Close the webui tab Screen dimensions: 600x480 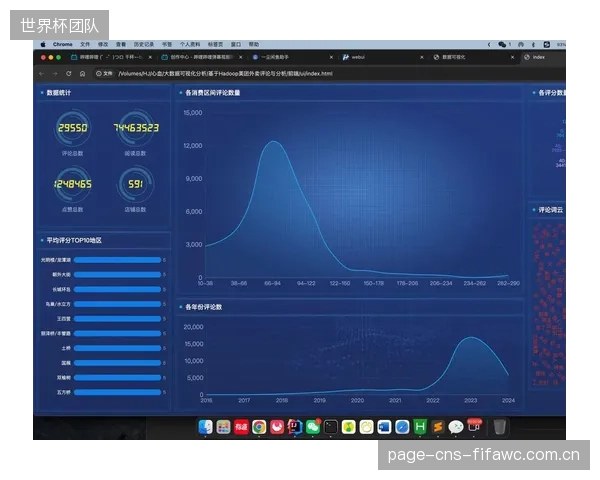[x=422, y=57]
